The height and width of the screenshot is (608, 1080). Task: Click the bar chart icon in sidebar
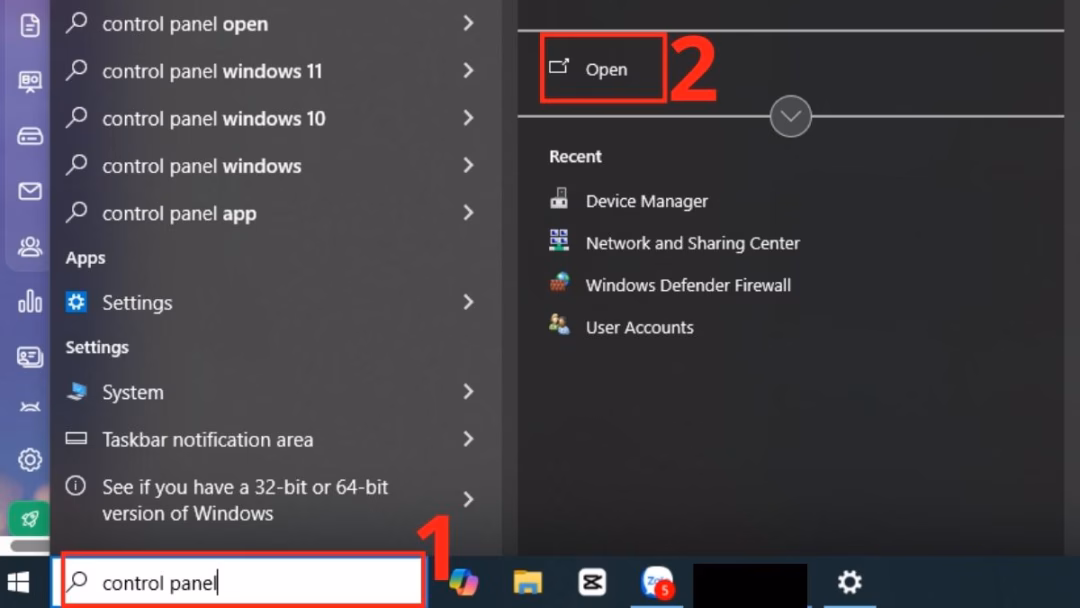[30, 301]
